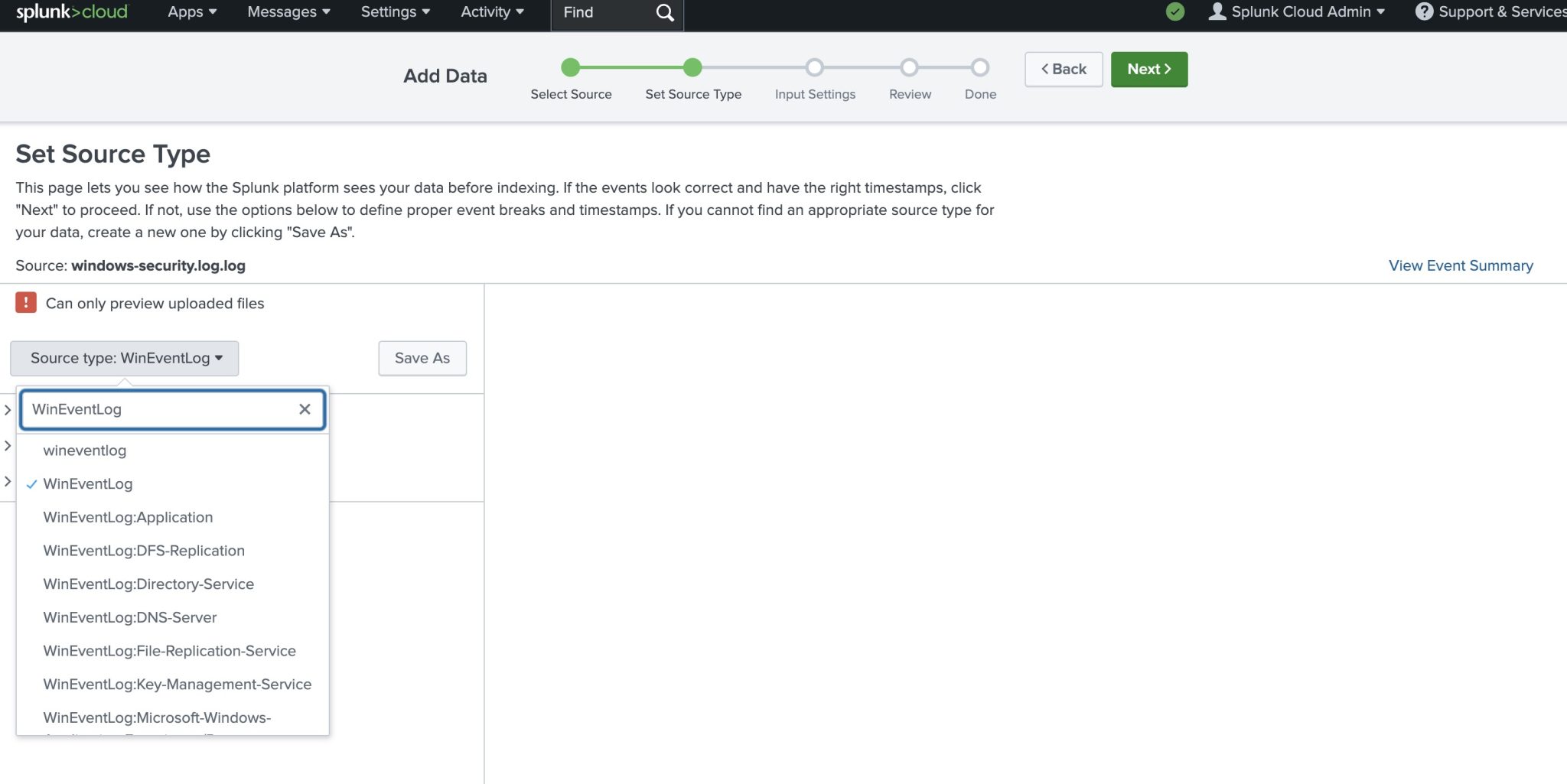Click the Splunk Cloud logo
This screenshot has width=1567, height=784.
[72, 12]
